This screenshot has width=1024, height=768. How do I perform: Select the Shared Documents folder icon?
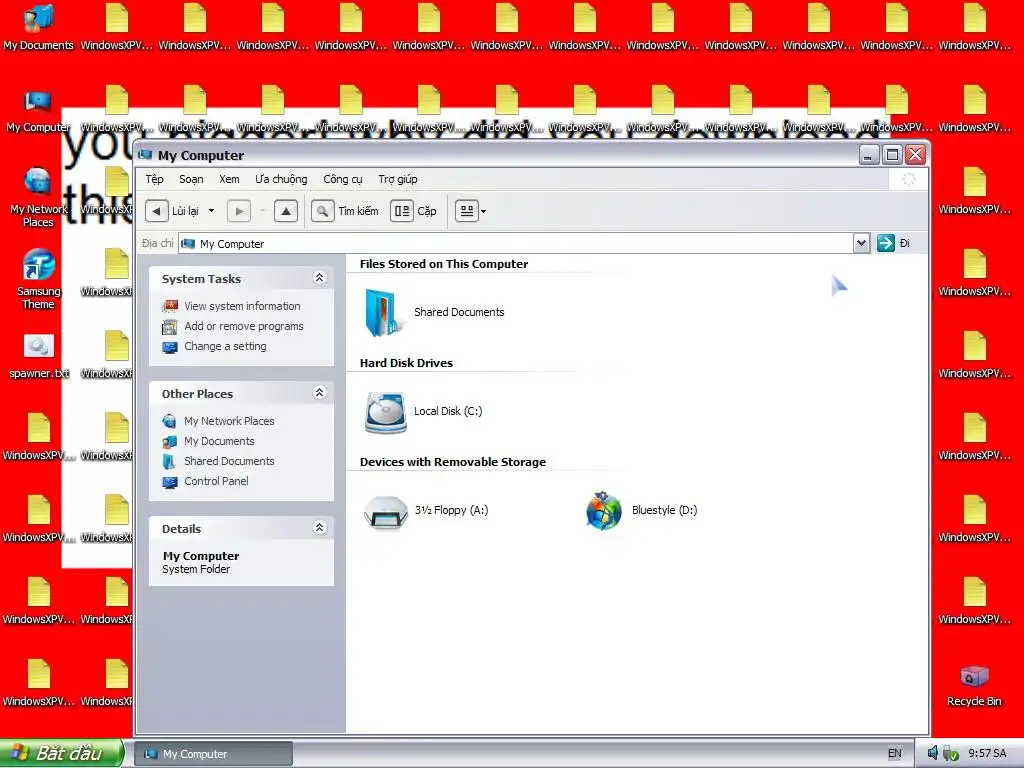[x=383, y=312]
